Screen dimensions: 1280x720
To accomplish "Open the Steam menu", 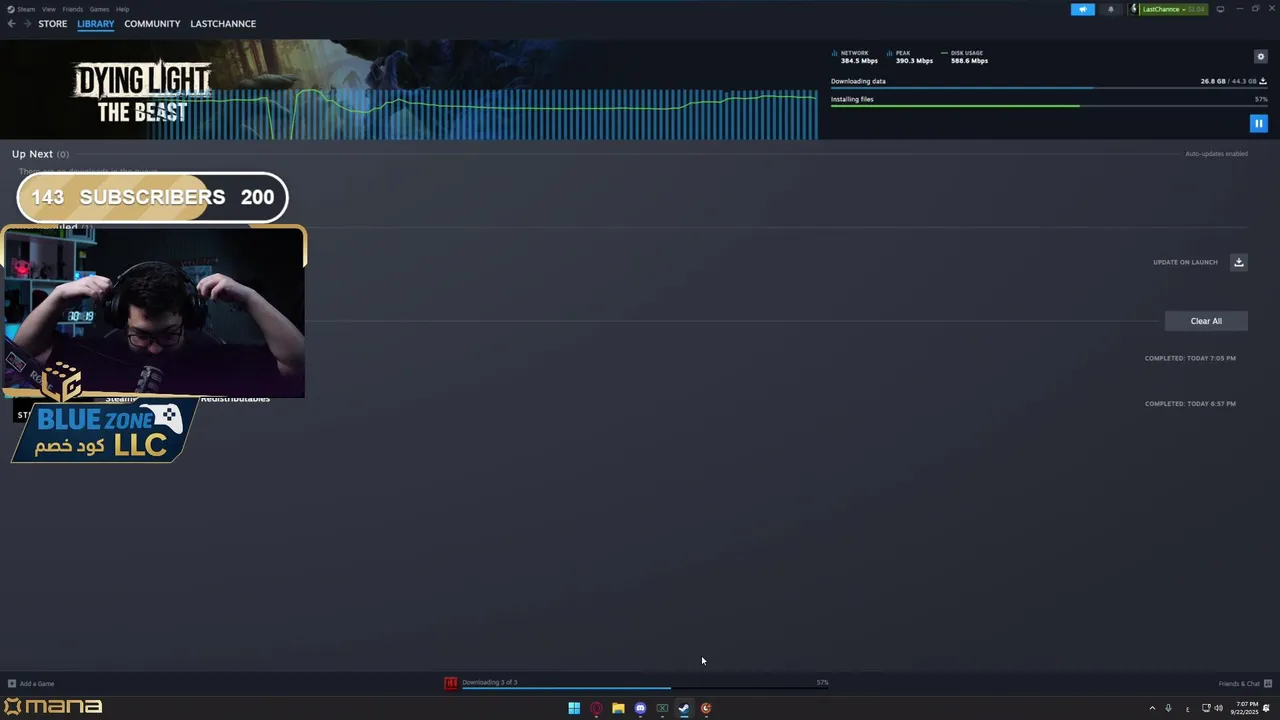I will [x=28, y=9].
